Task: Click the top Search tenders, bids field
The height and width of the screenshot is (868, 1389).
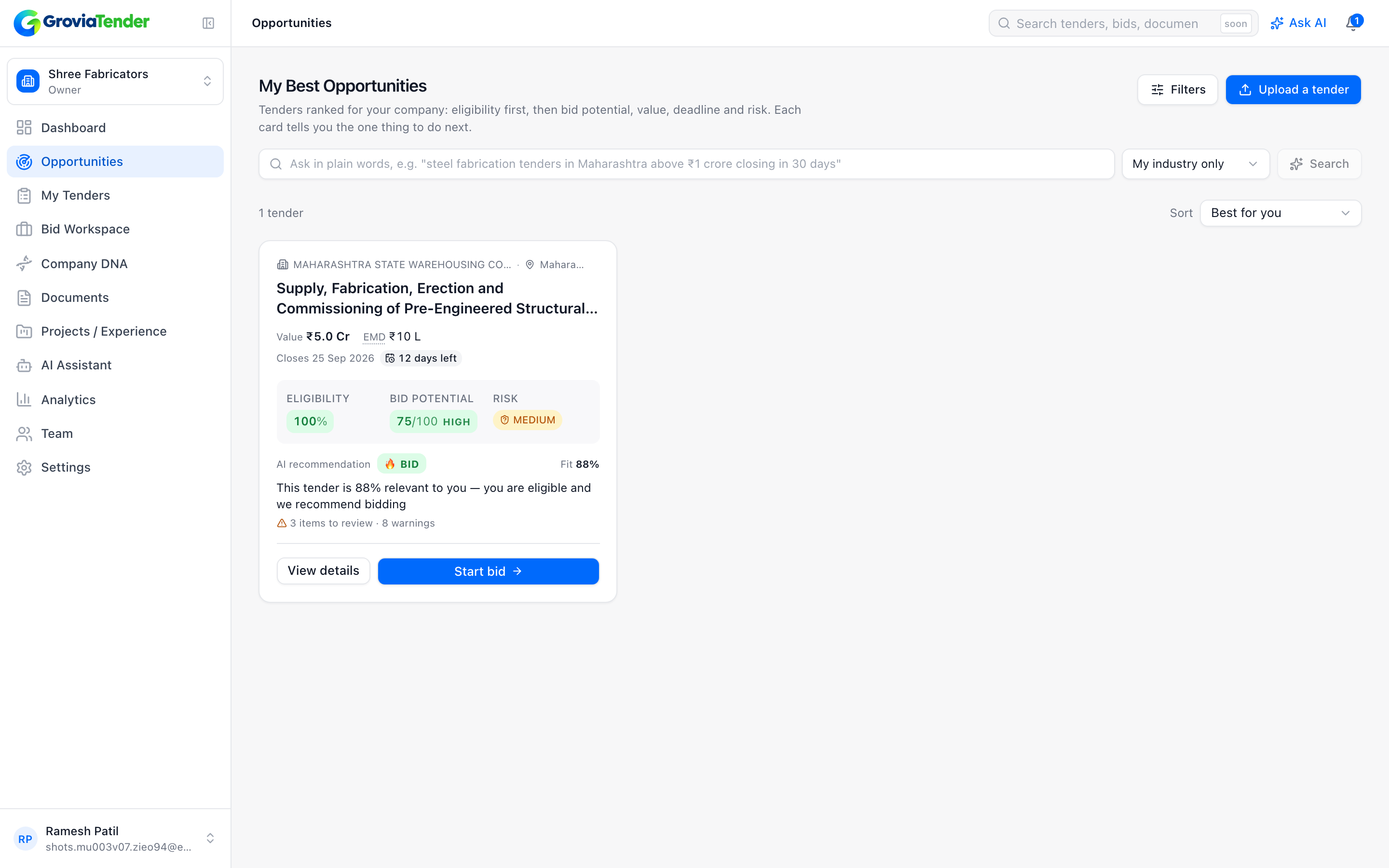Action: pos(1123,23)
